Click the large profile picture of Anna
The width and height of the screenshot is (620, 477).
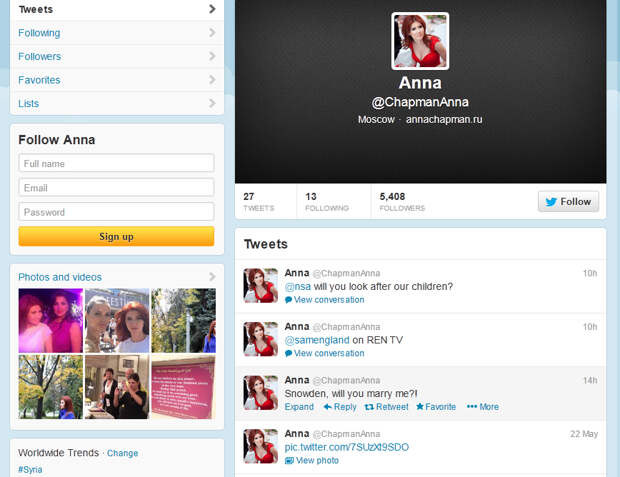[x=420, y=41]
